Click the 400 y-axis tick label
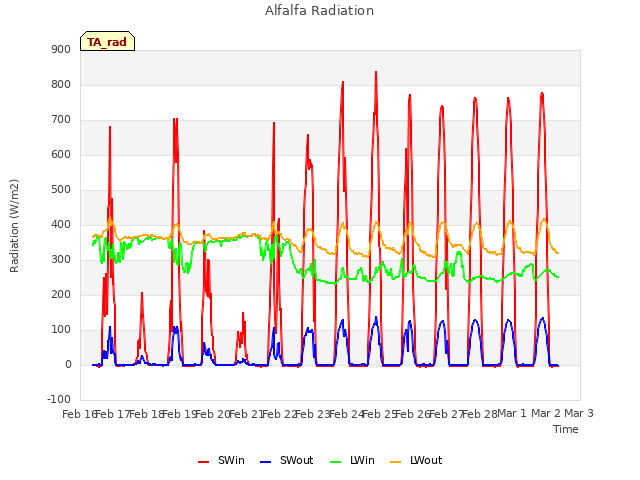Screen dimensions: 640x480 (61, 224)
